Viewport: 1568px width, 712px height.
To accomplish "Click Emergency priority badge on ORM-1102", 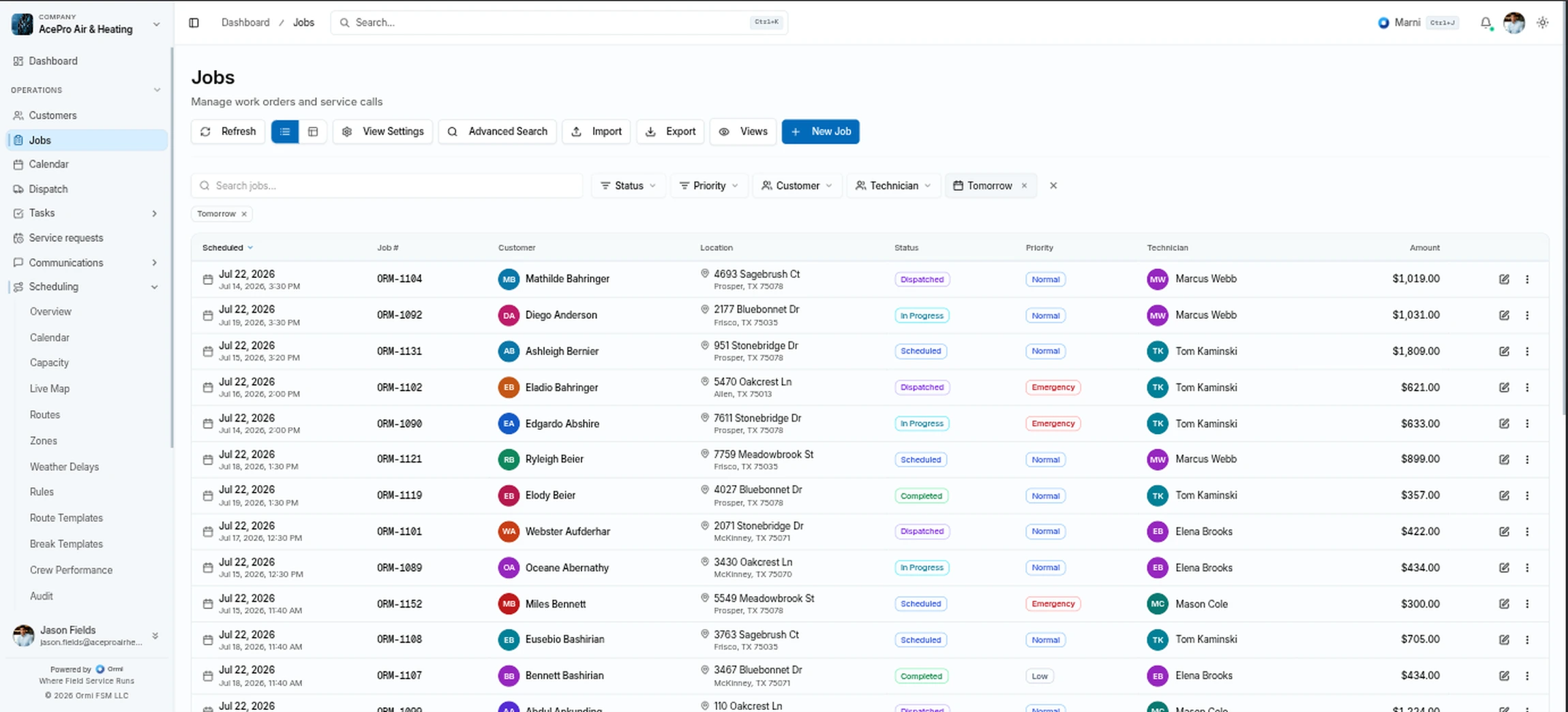I will [1053, 388].
